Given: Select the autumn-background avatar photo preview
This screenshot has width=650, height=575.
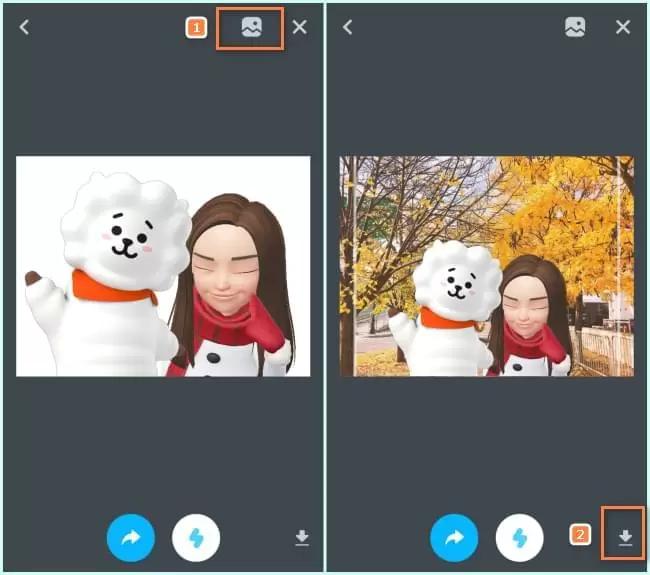Looking at the screenshot, I should [x=487, y=266].
